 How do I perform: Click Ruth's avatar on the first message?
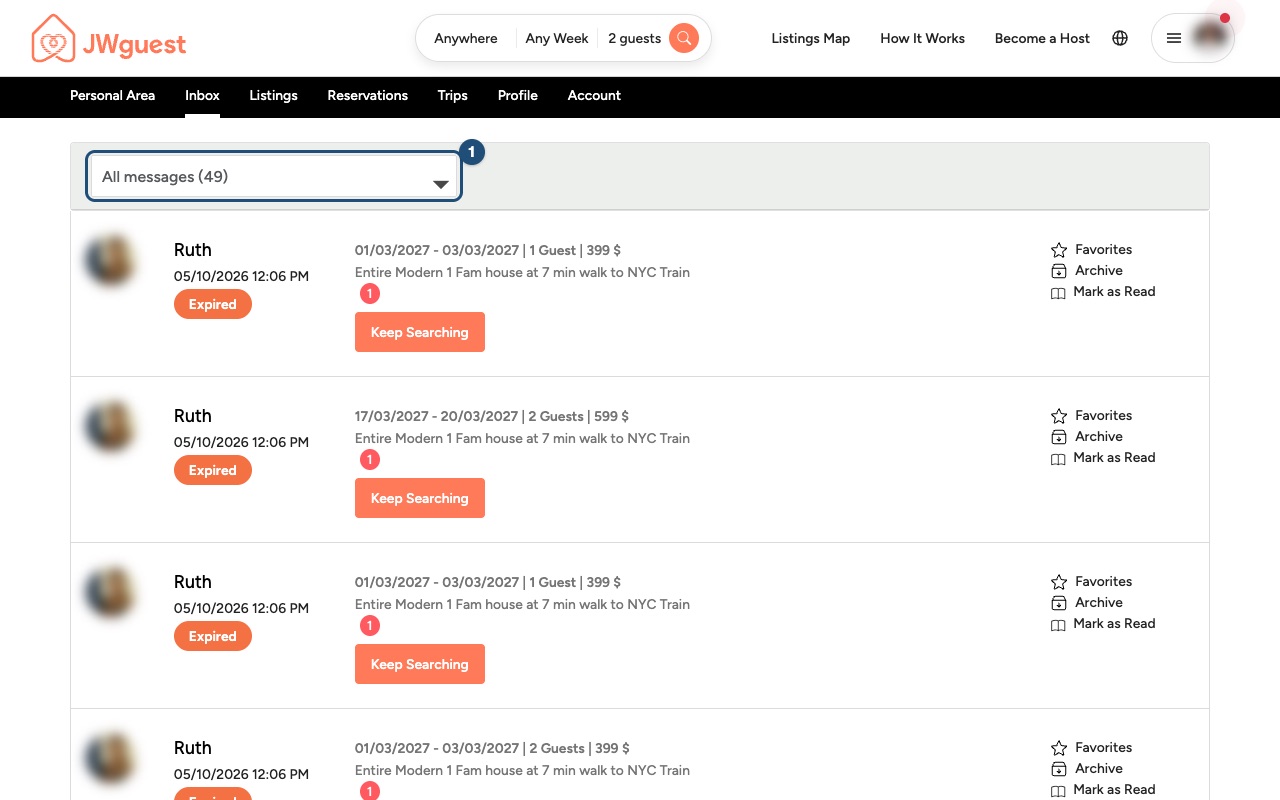tap(109, 261)
